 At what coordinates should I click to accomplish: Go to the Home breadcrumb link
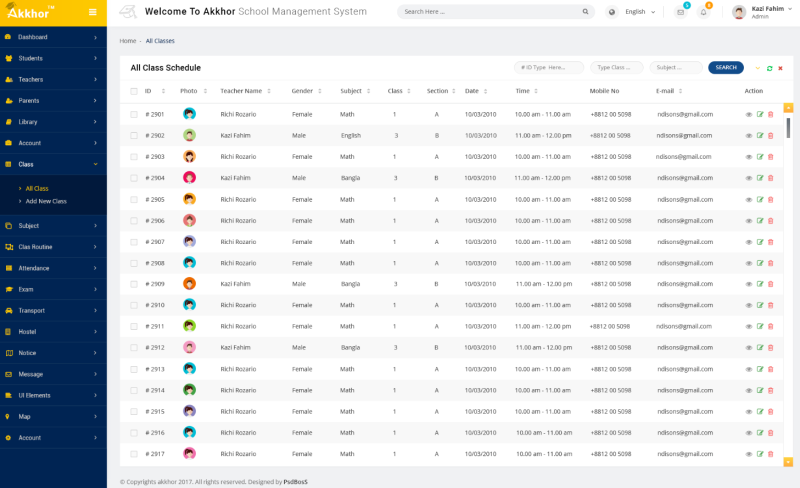pos(127,41)
